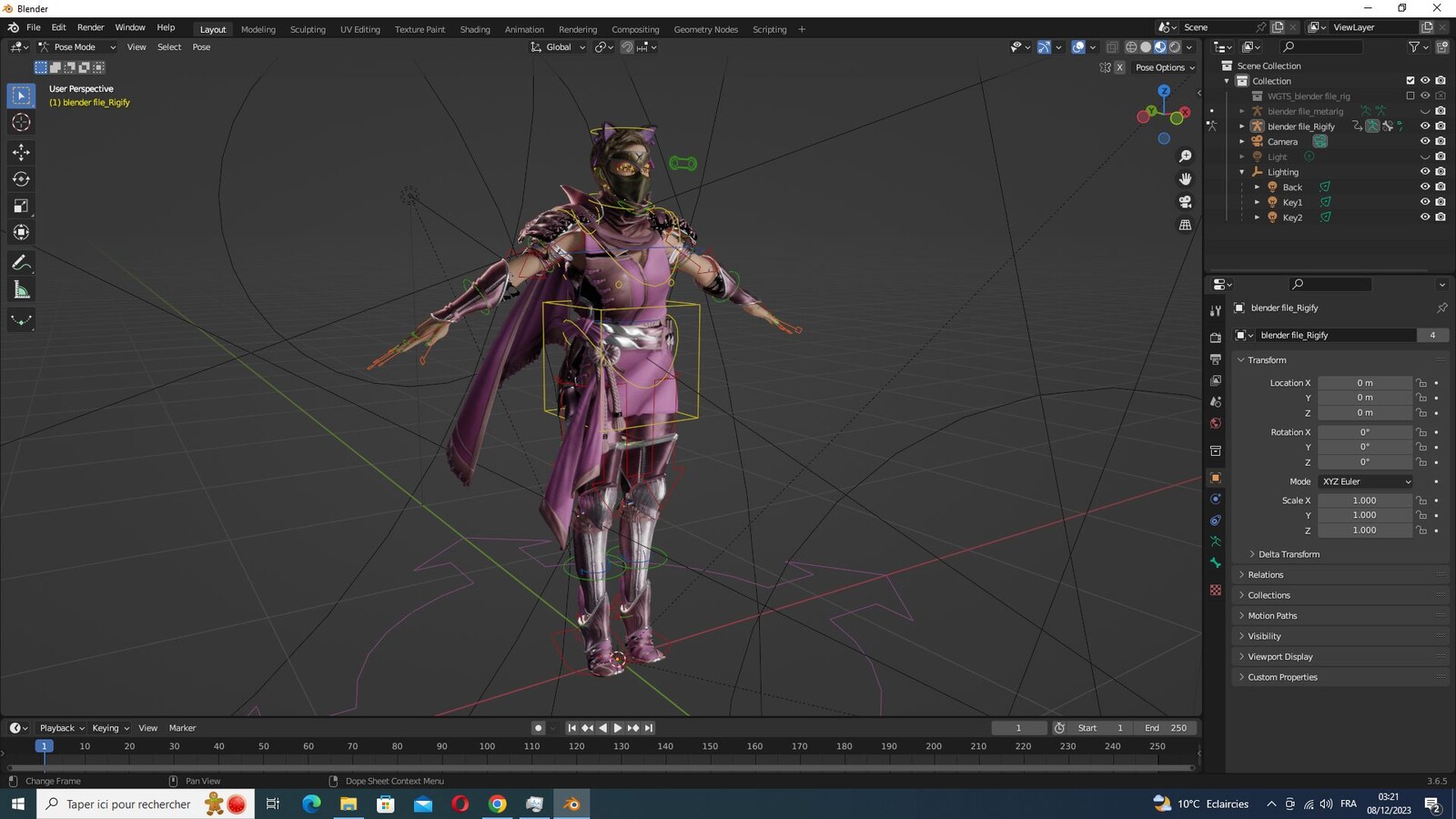
Task: Toggle X-ray mode
Action: coord(1112,47)
